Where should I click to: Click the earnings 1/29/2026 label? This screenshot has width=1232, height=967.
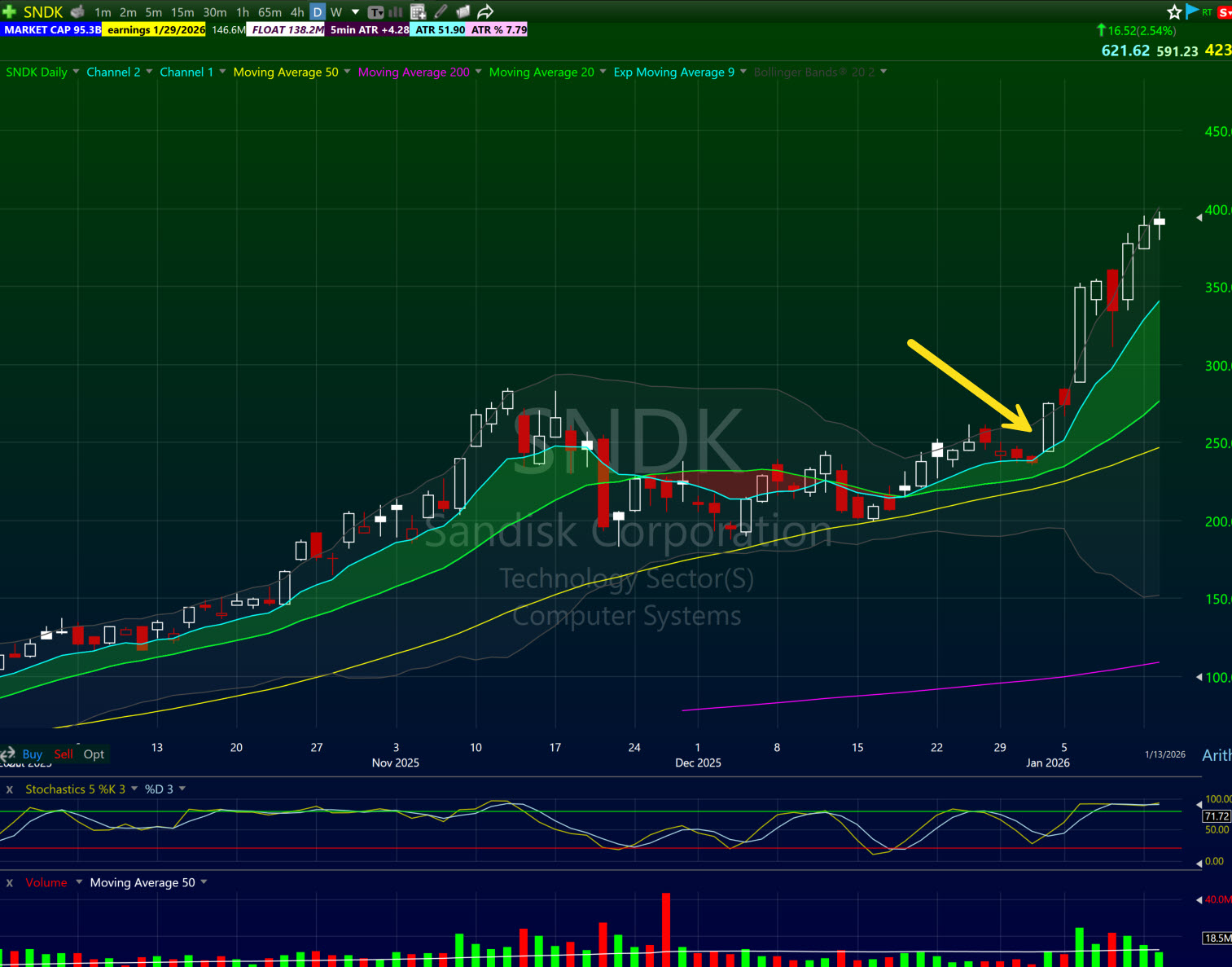(x=156, y=30)
